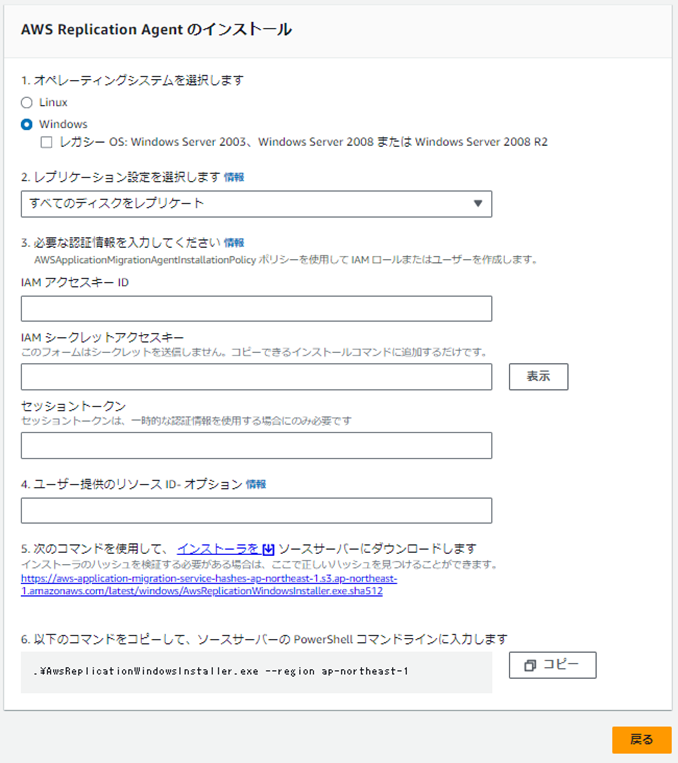Click the インストーラを download link
This screenshot has width=678, height=763.
219,549
